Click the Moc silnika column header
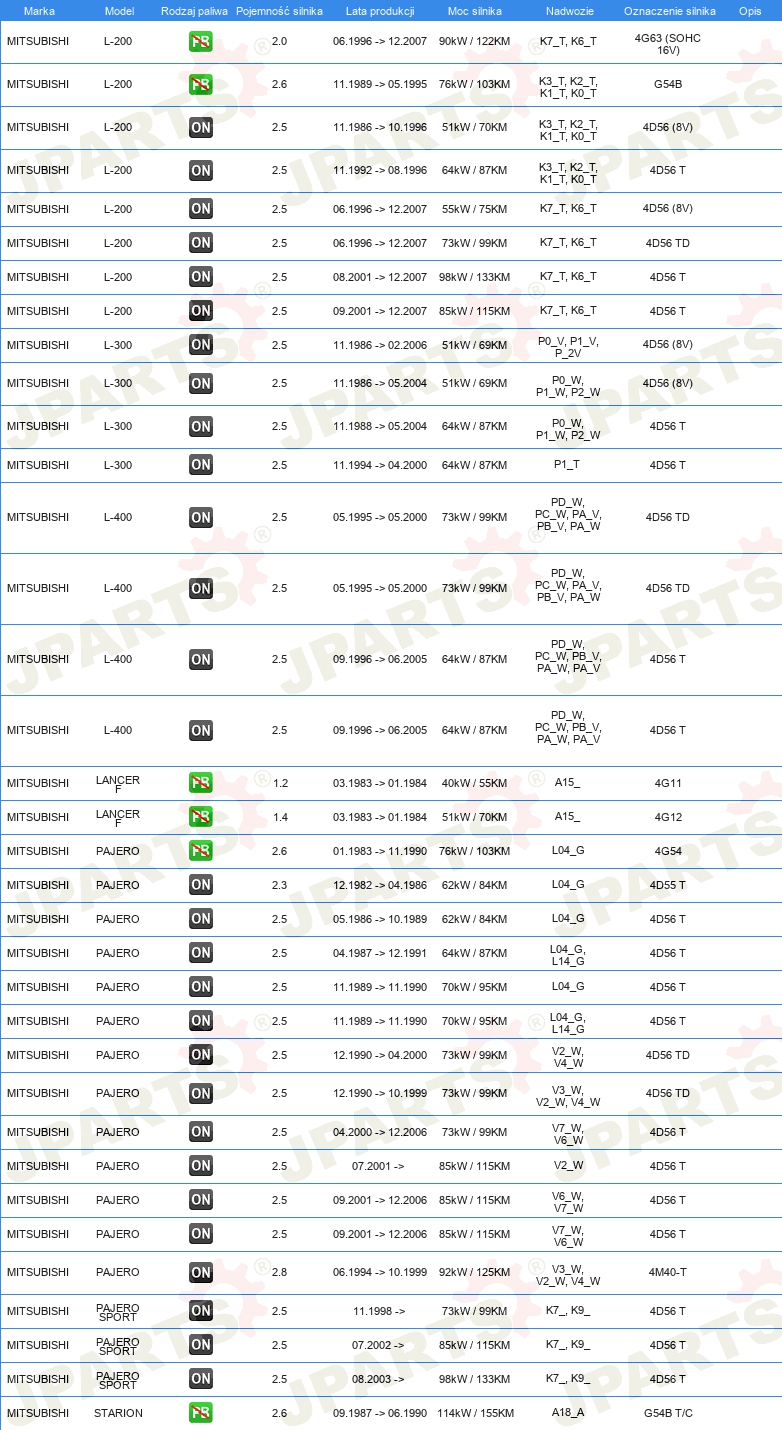The image size is (782, 1430). (475, 11)
